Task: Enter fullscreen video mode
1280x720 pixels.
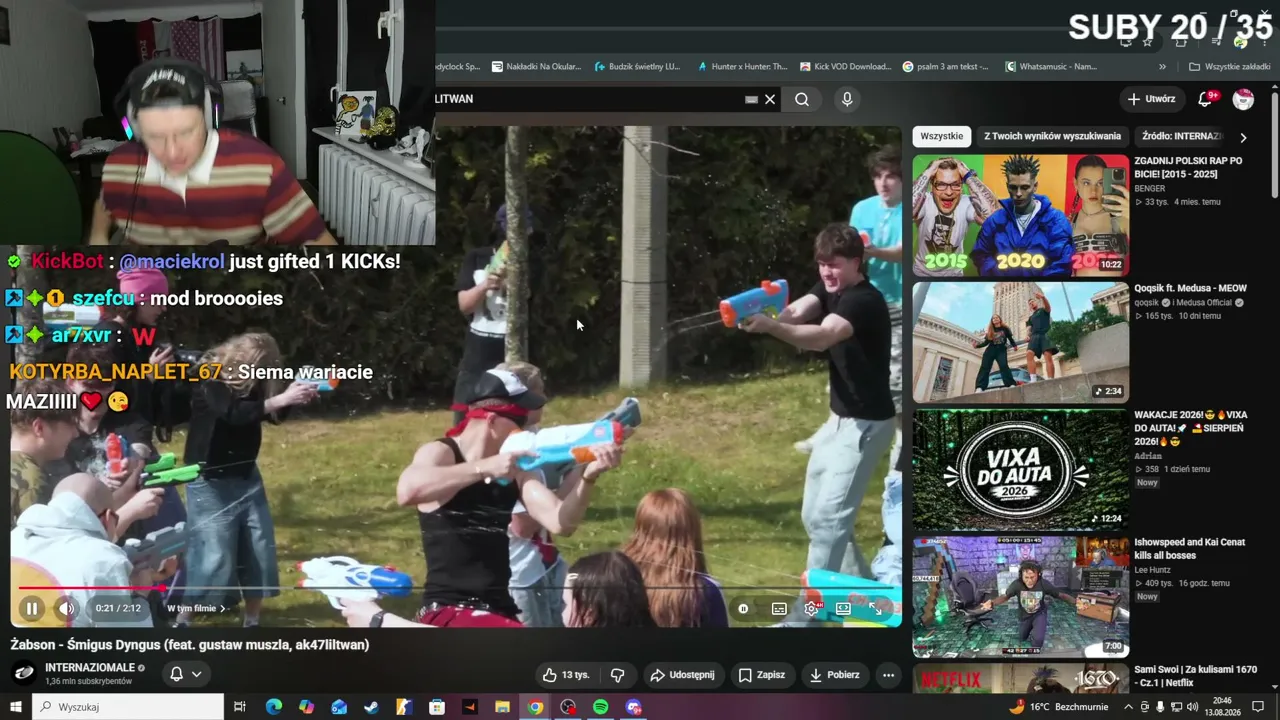Action: 875,608
